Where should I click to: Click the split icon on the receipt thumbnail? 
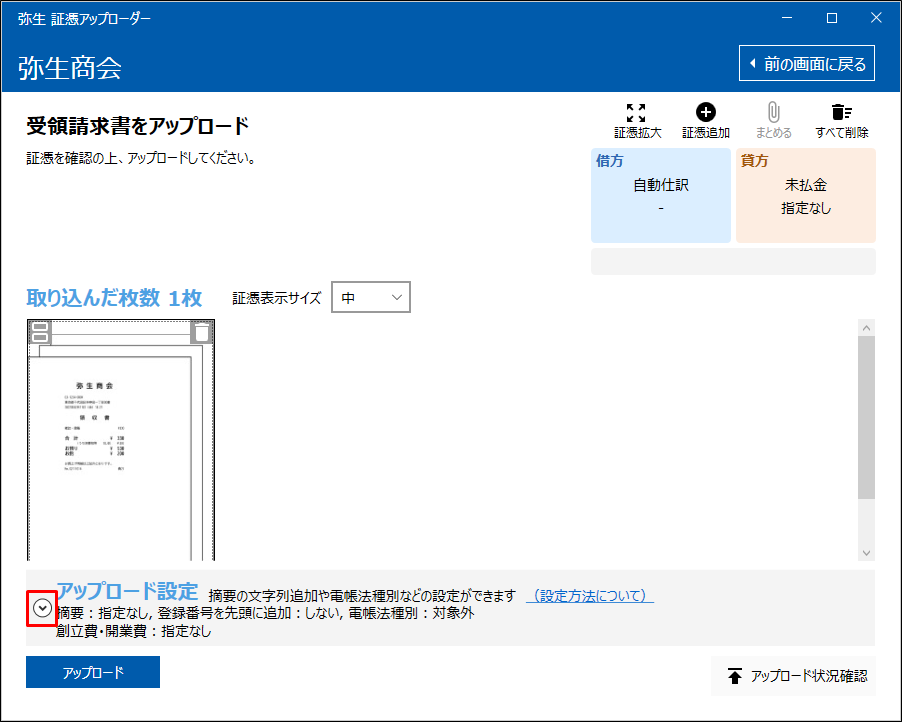(40, 332)
